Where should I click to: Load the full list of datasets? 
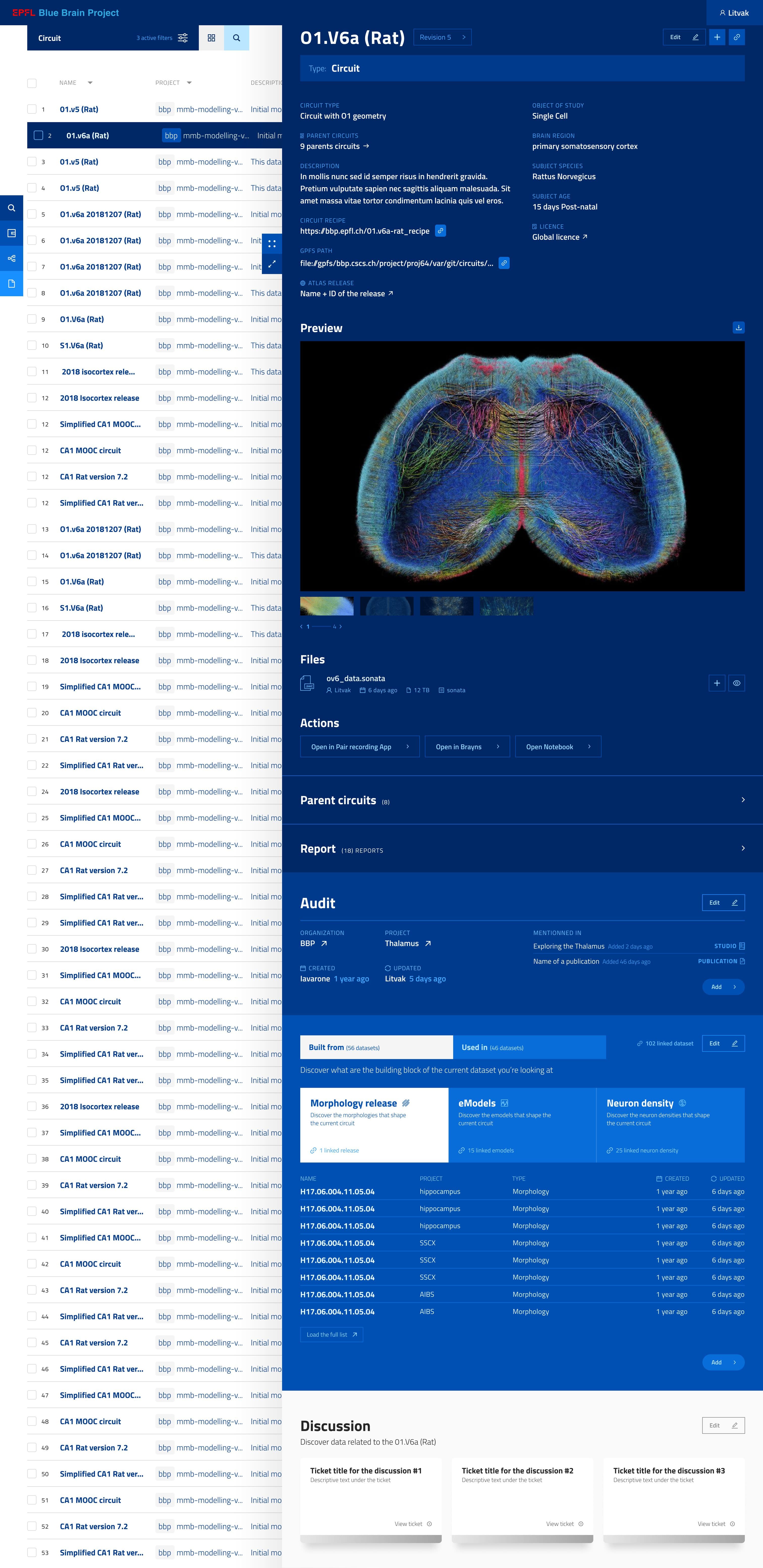pos(332,1334)
